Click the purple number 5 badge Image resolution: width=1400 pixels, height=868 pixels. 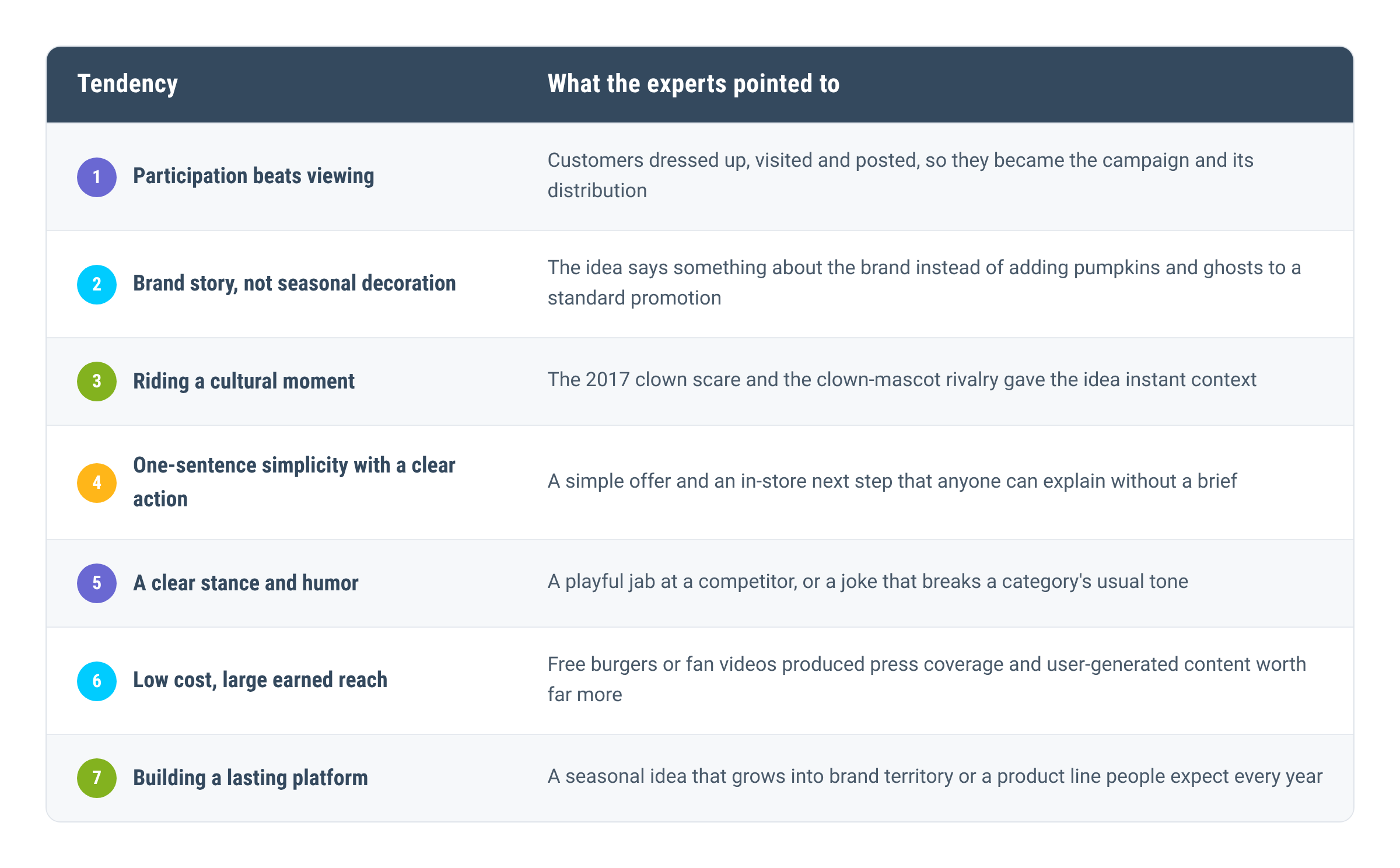coord(97,583)
